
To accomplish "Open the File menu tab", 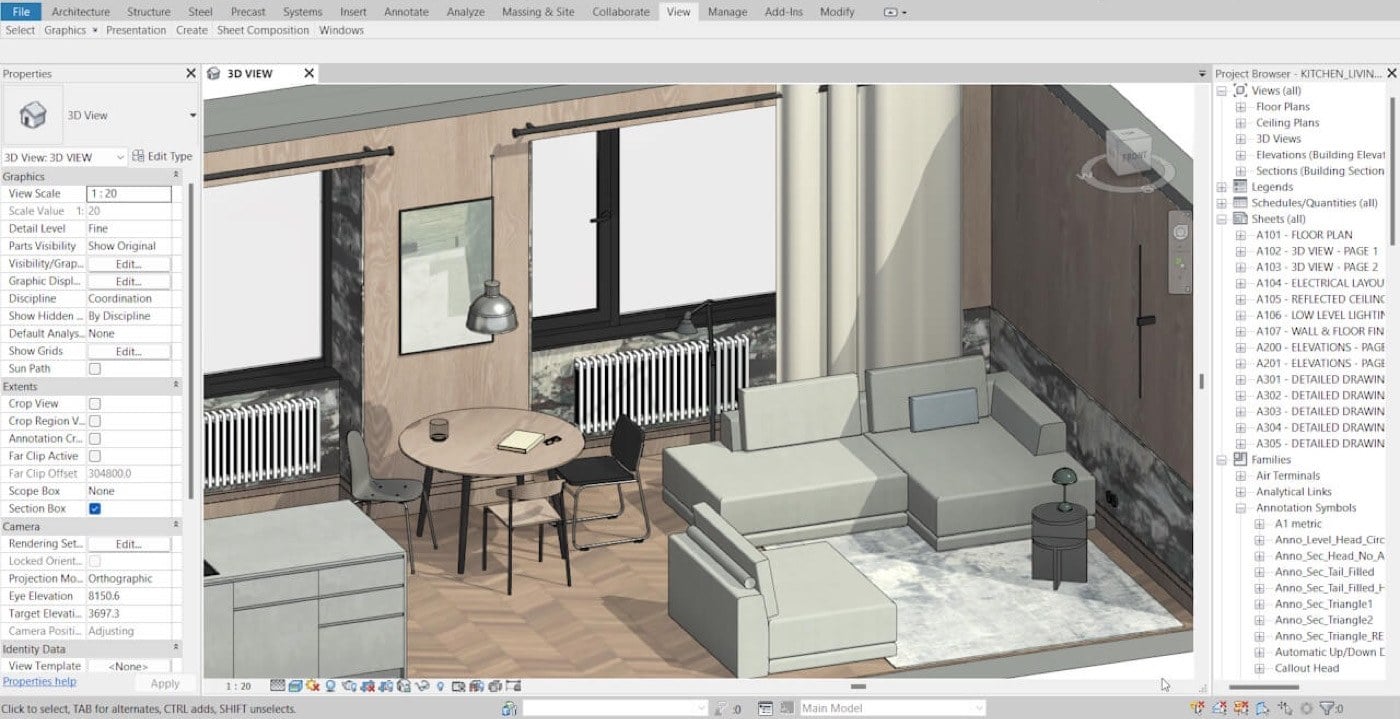I will click(21, 12).
